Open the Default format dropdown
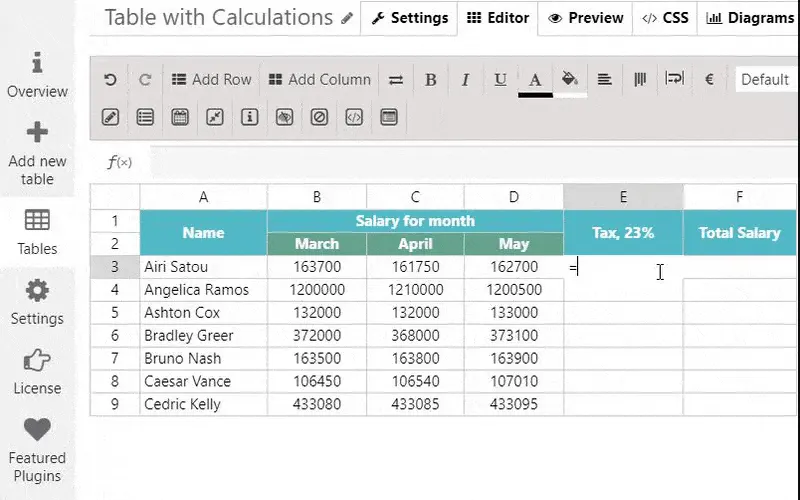 click(766, 80)
